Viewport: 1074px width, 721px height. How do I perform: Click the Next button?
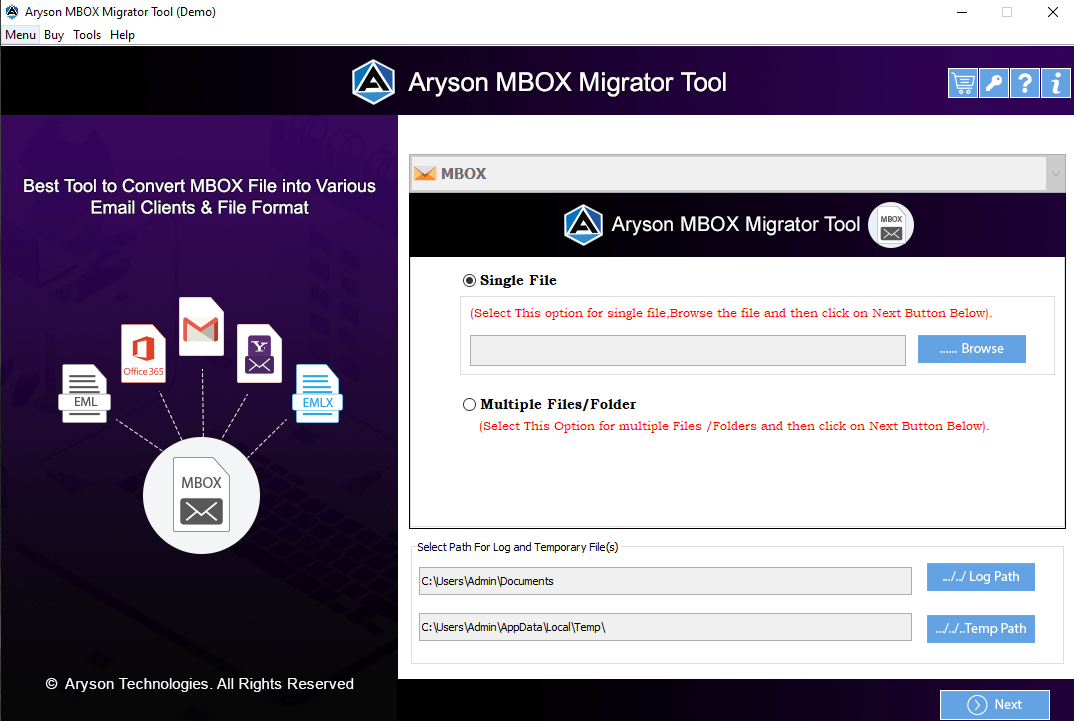coord(995,705)
